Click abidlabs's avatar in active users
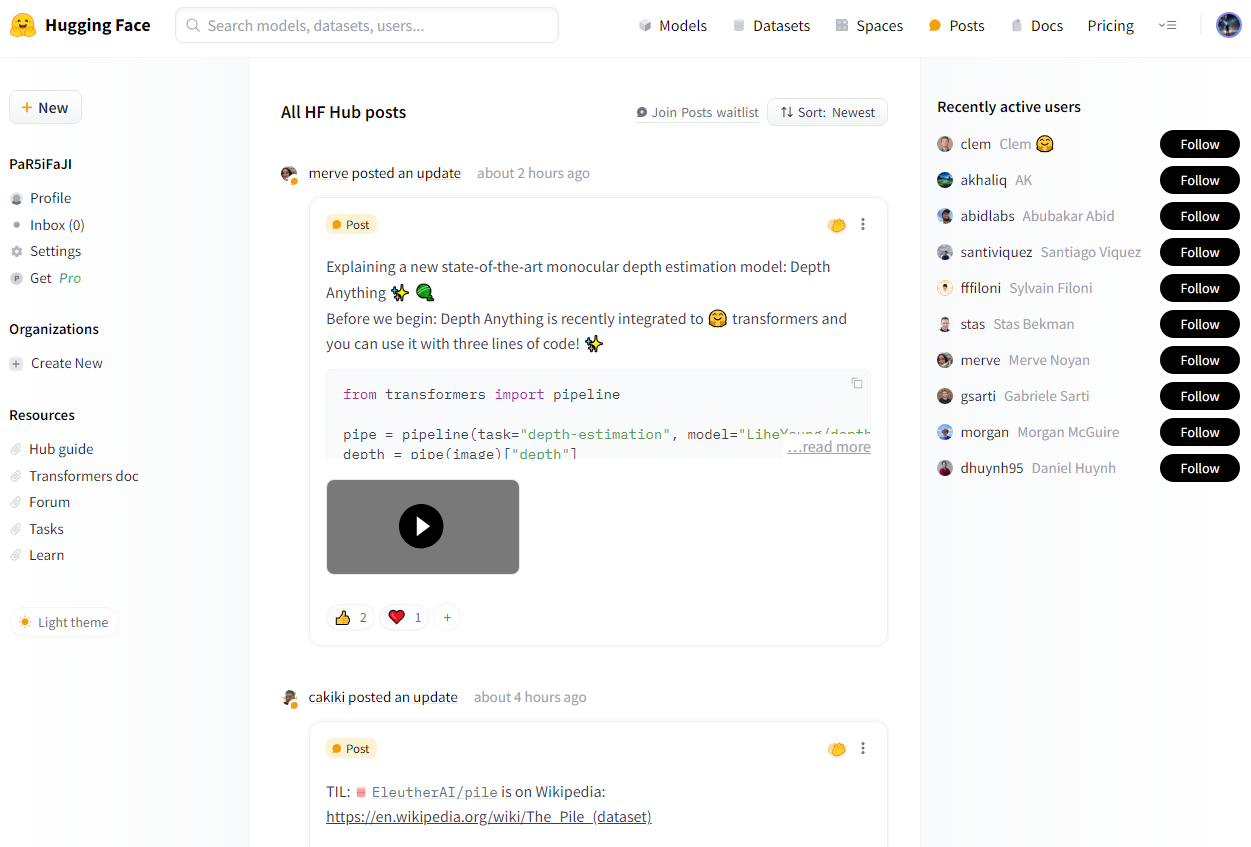This screenshot has width=1251, height=847. (x=945, y=216)
